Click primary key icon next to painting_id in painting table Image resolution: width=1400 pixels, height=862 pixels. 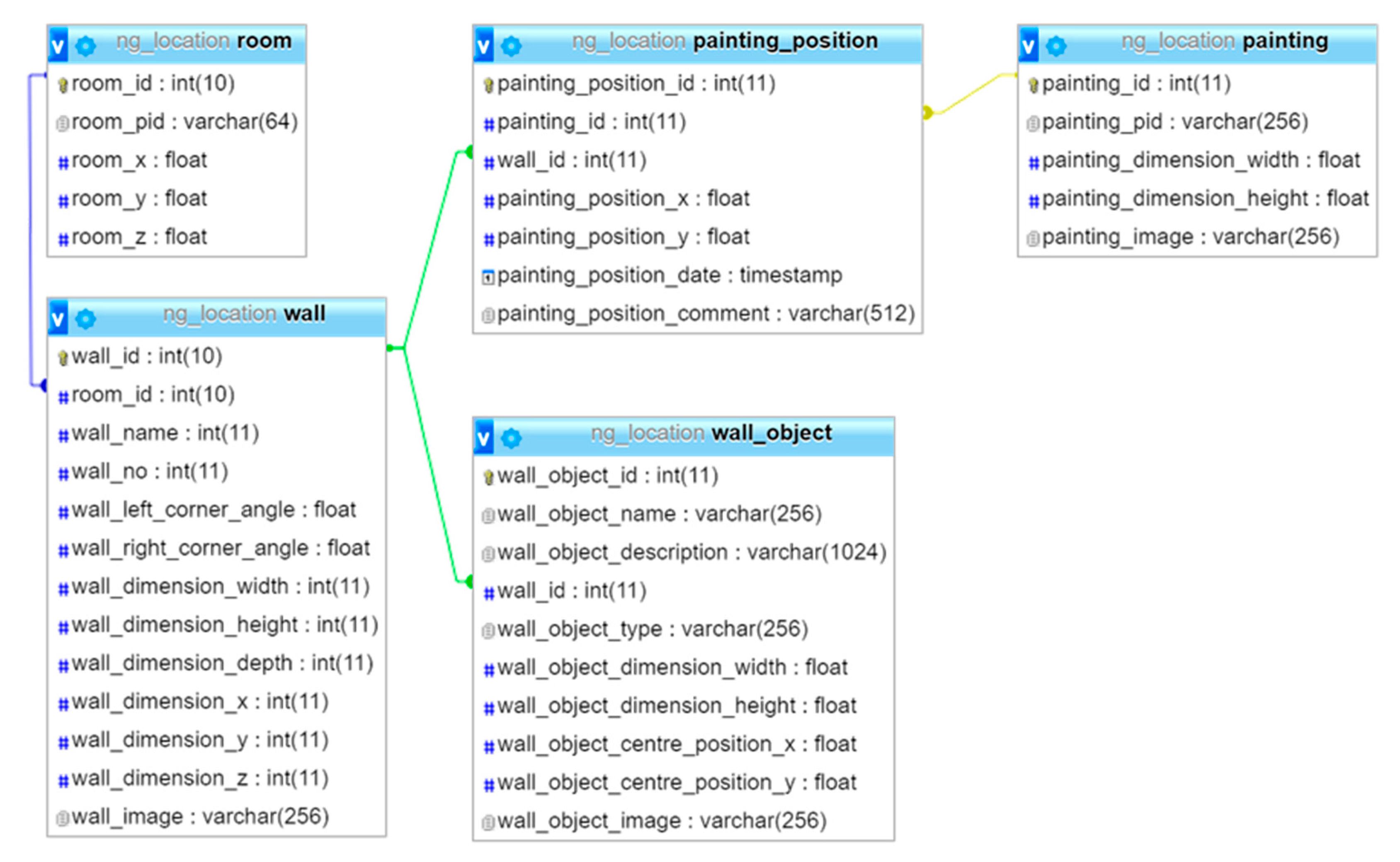tap(1033, 85)
